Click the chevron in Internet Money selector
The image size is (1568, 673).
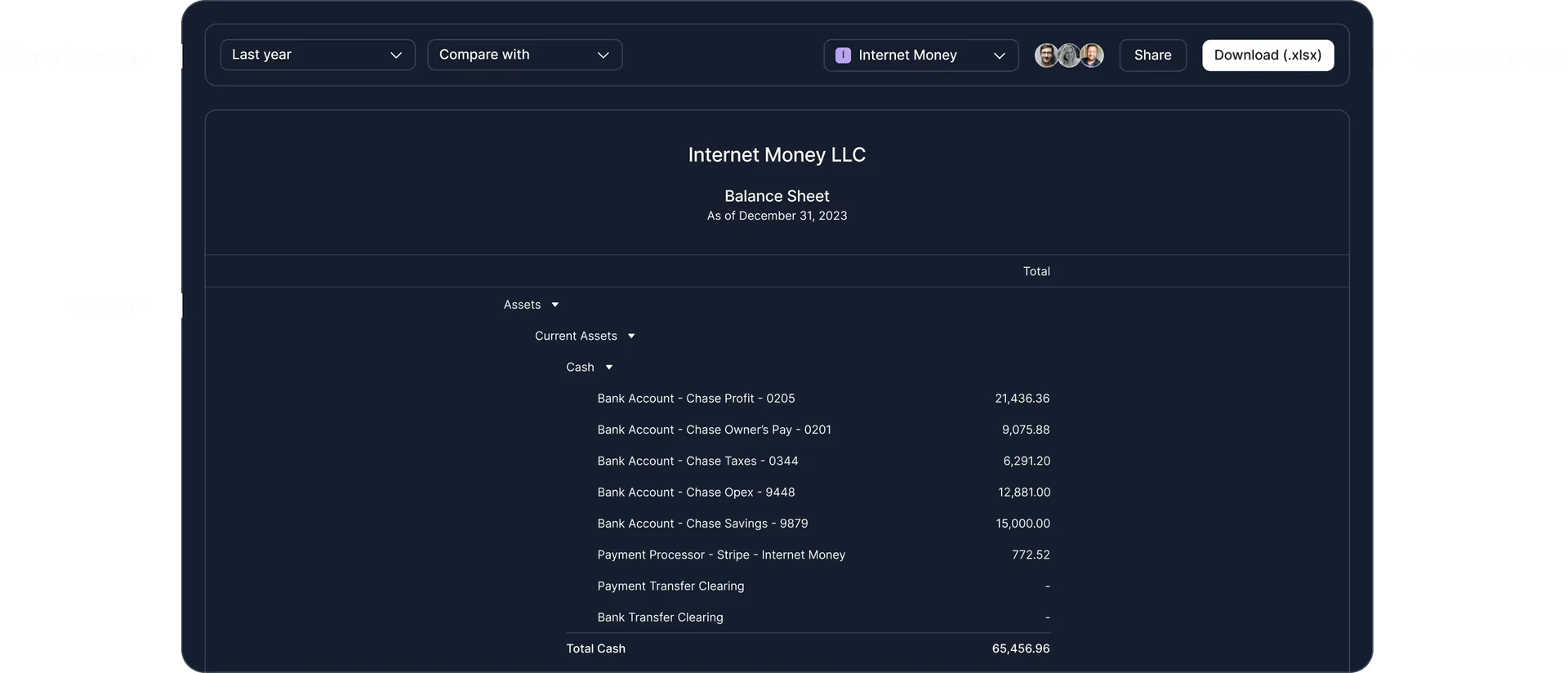pos(999,56)
